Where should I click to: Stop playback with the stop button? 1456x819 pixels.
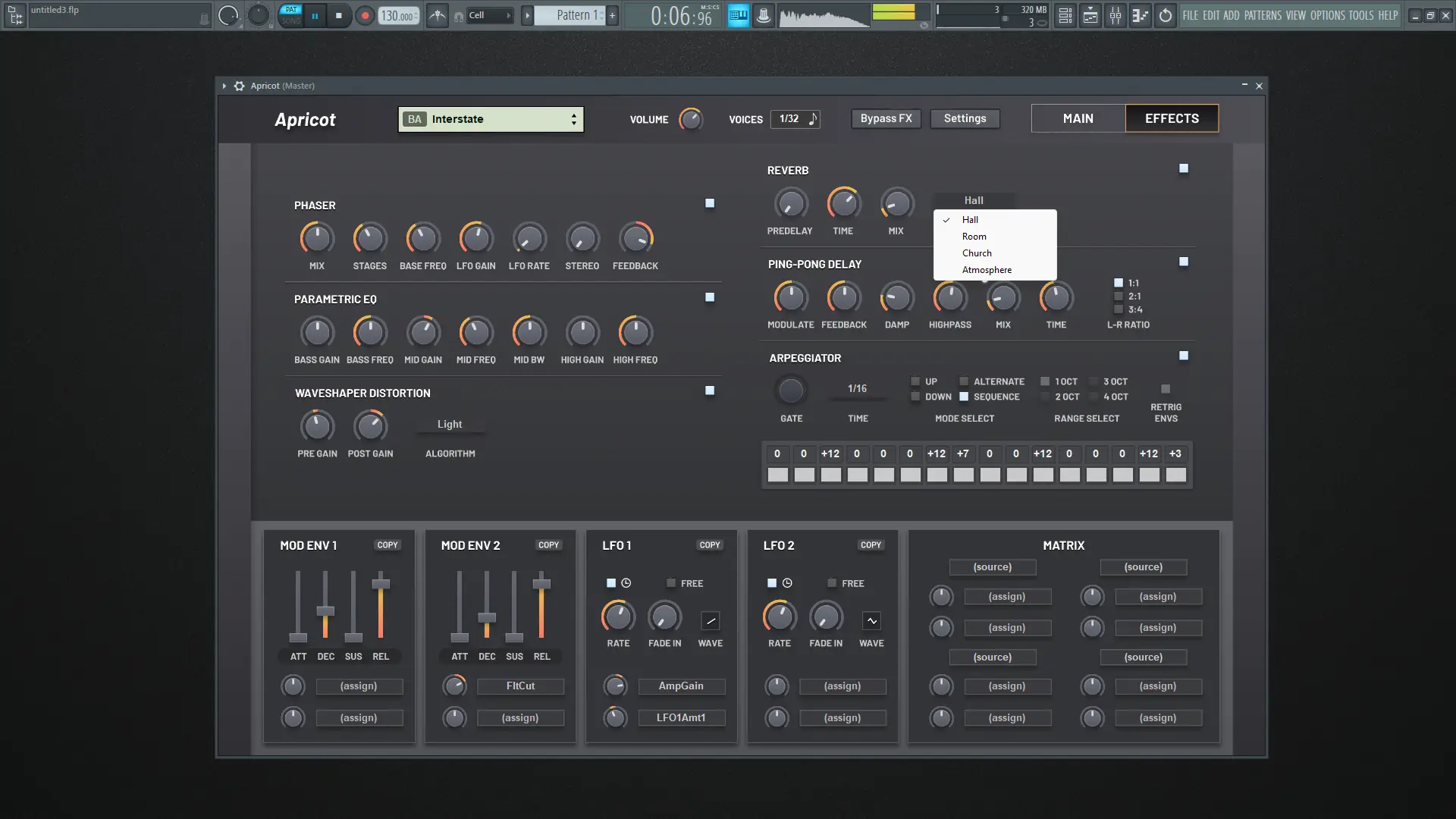click(x=339, y=15)
